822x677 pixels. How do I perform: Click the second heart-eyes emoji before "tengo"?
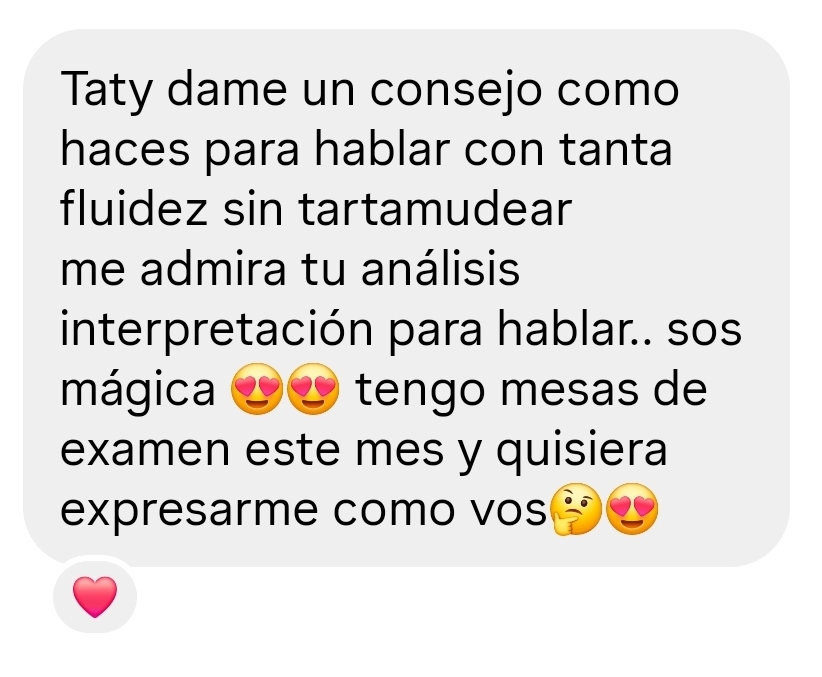[314, 389]
